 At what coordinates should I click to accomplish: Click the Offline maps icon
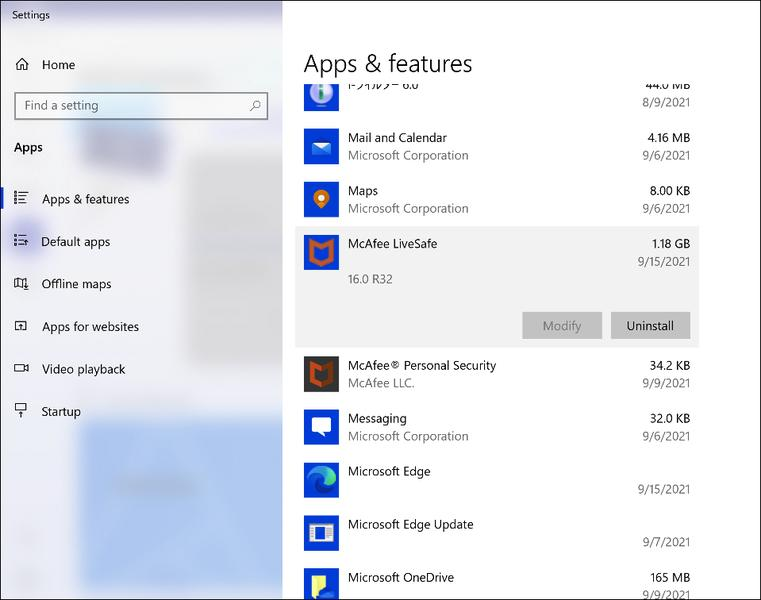click(21, 283)
